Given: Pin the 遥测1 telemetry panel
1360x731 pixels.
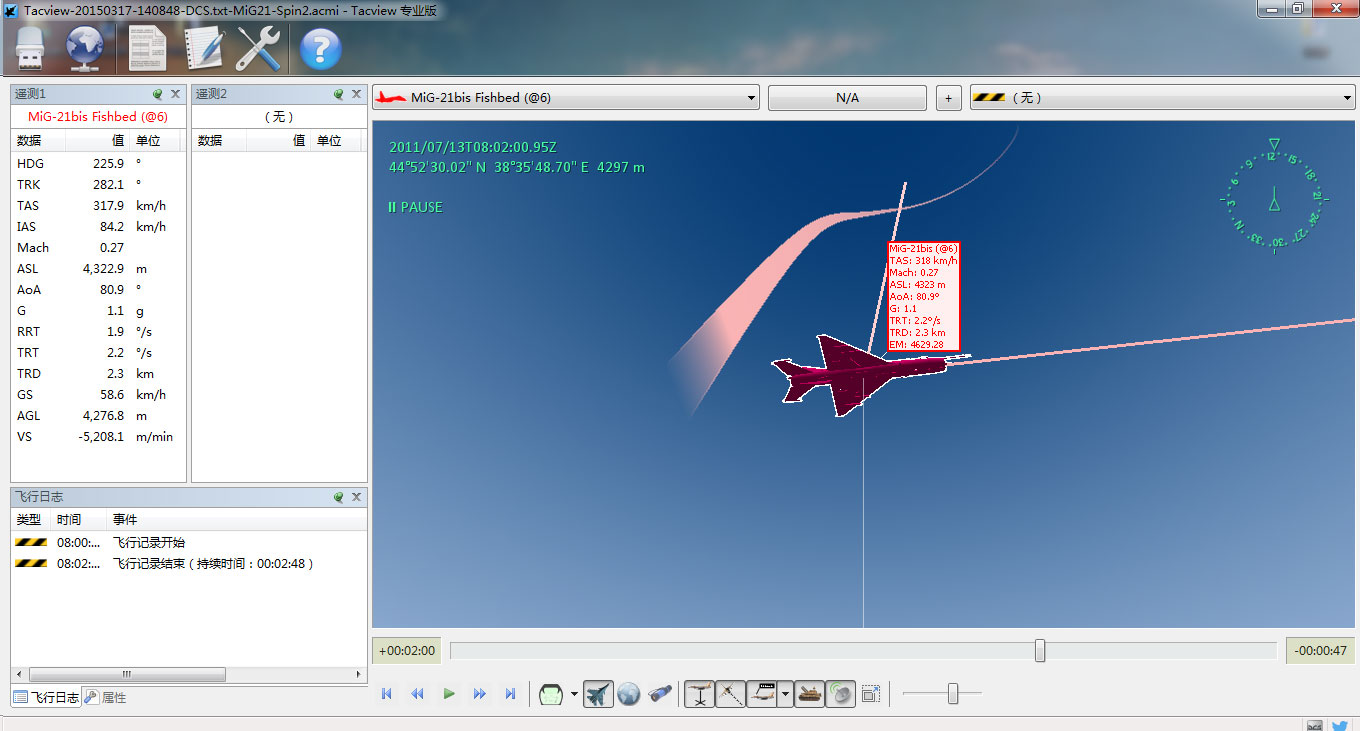Looking at the screenshot, I should (158, 94).
